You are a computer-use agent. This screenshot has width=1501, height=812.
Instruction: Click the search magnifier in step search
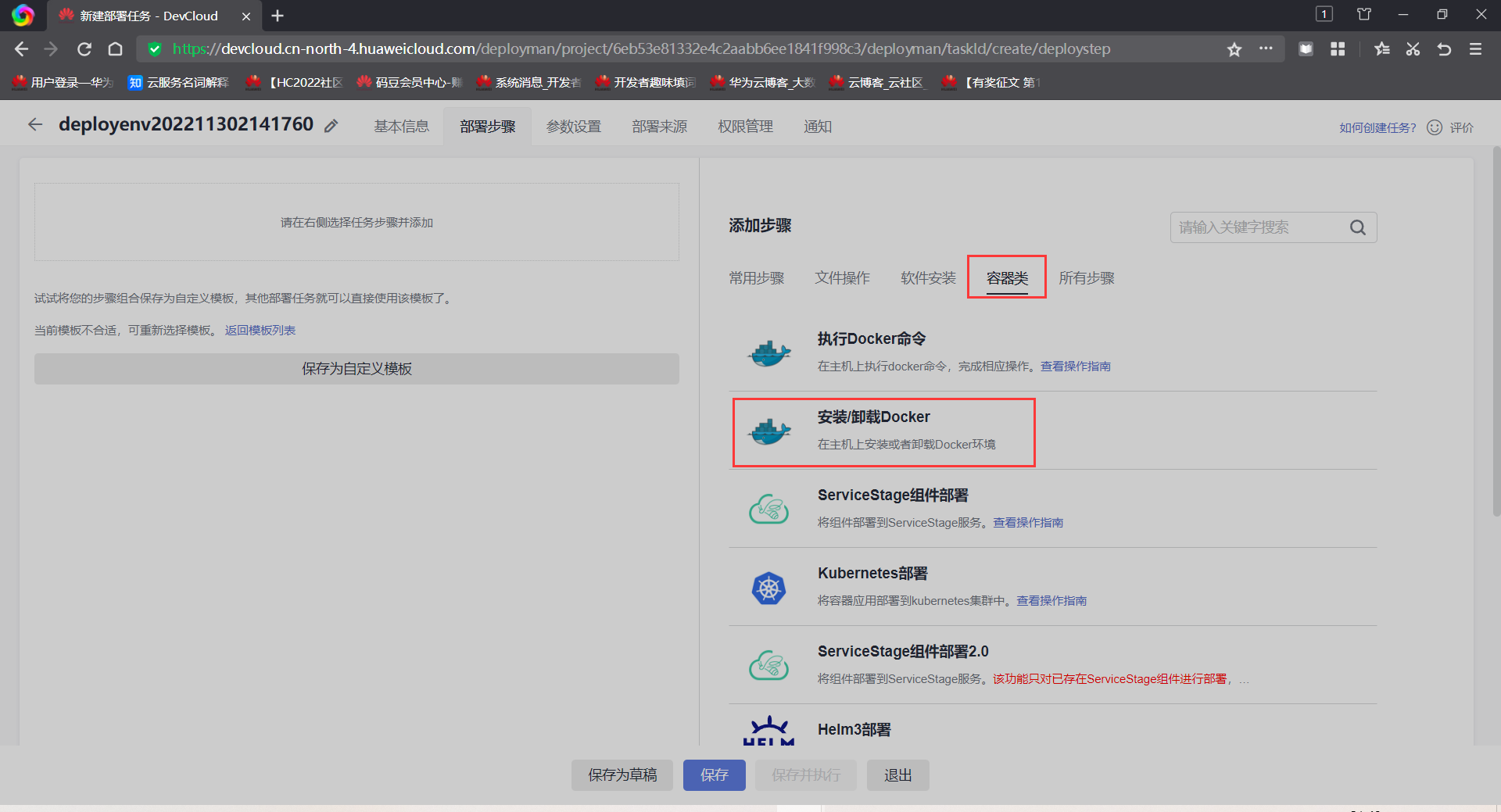(x=1358, y=227)
